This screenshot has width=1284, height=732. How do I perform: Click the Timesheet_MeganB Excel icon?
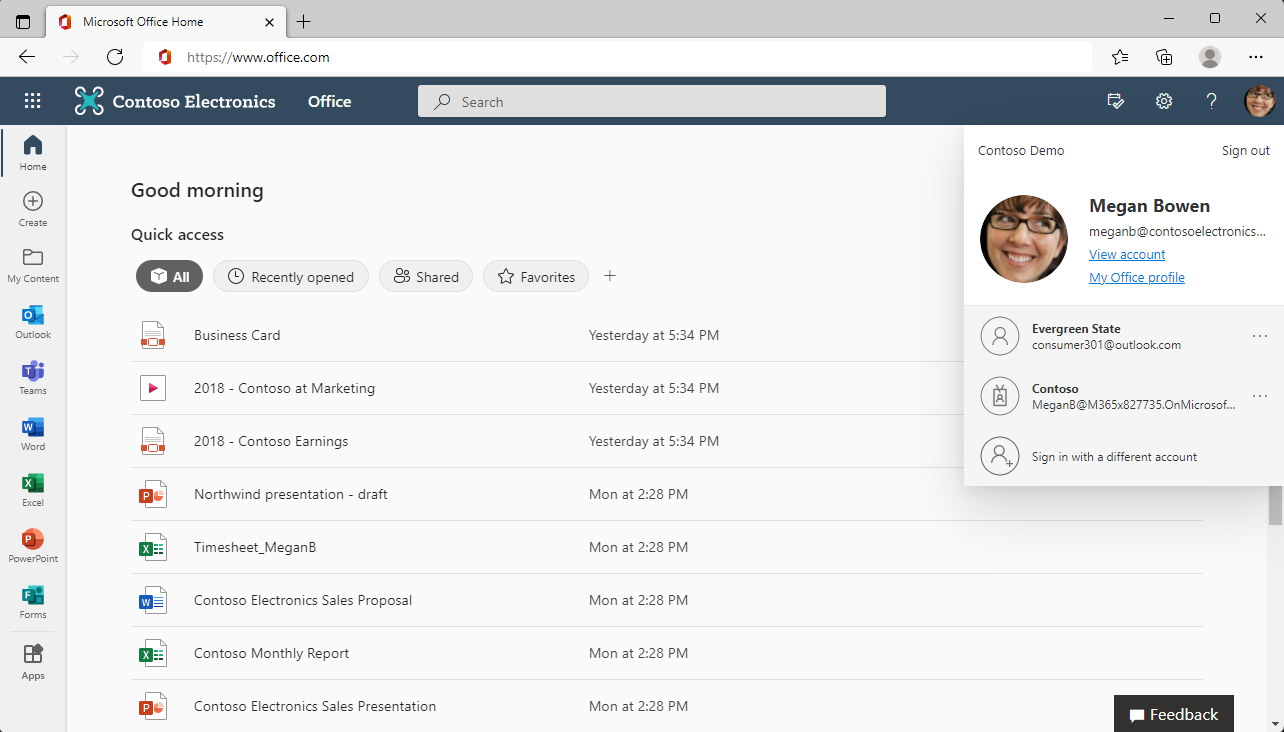click(152, 547)
